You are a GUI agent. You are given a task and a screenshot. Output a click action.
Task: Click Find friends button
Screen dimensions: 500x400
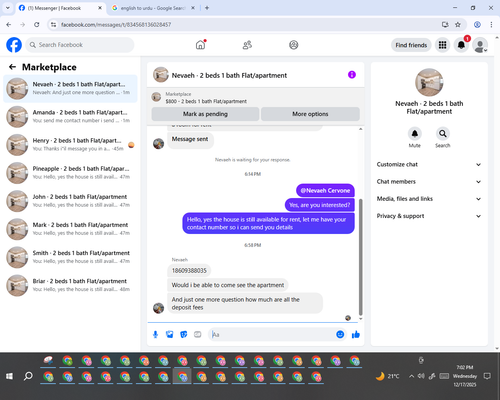pyautogui.click(x=411, y=45)
